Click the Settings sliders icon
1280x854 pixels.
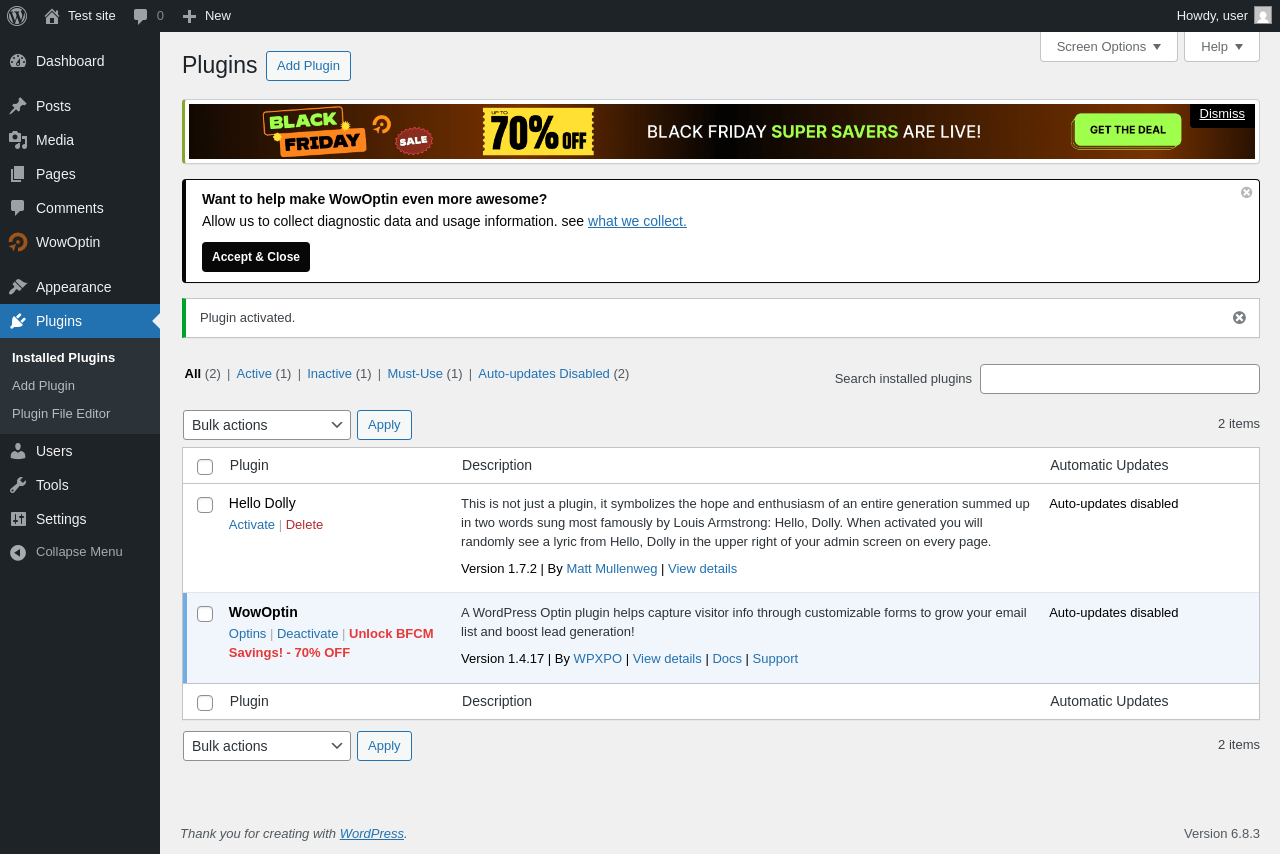(x=18, y=519)
